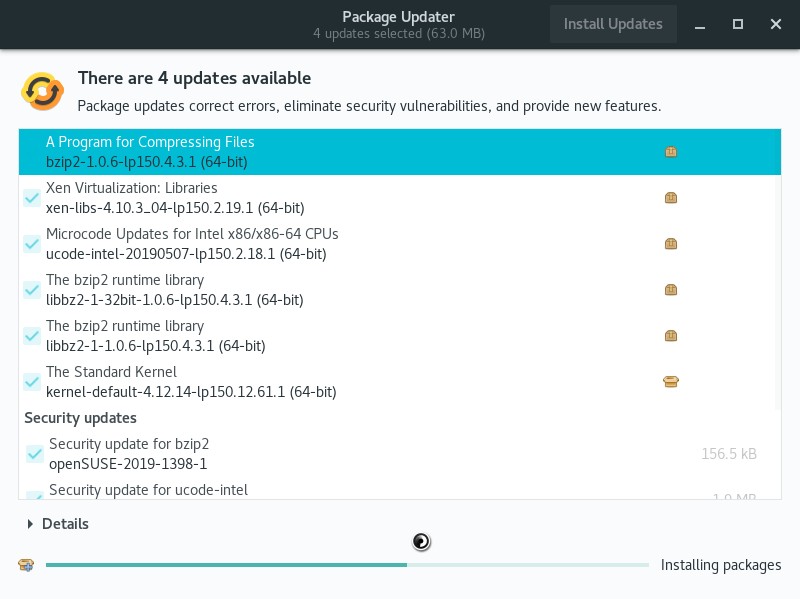Click the package icon for libbz2-1-1.0.6-lp150.4.3.1
The image size is (800, 599).
click(671, 336)
